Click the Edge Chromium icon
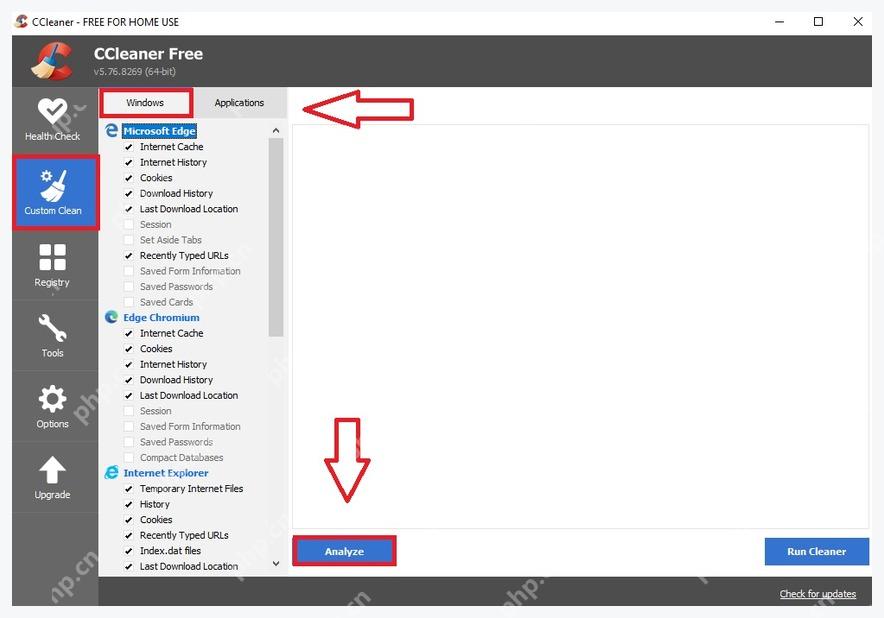 click(x=112, y=317)
